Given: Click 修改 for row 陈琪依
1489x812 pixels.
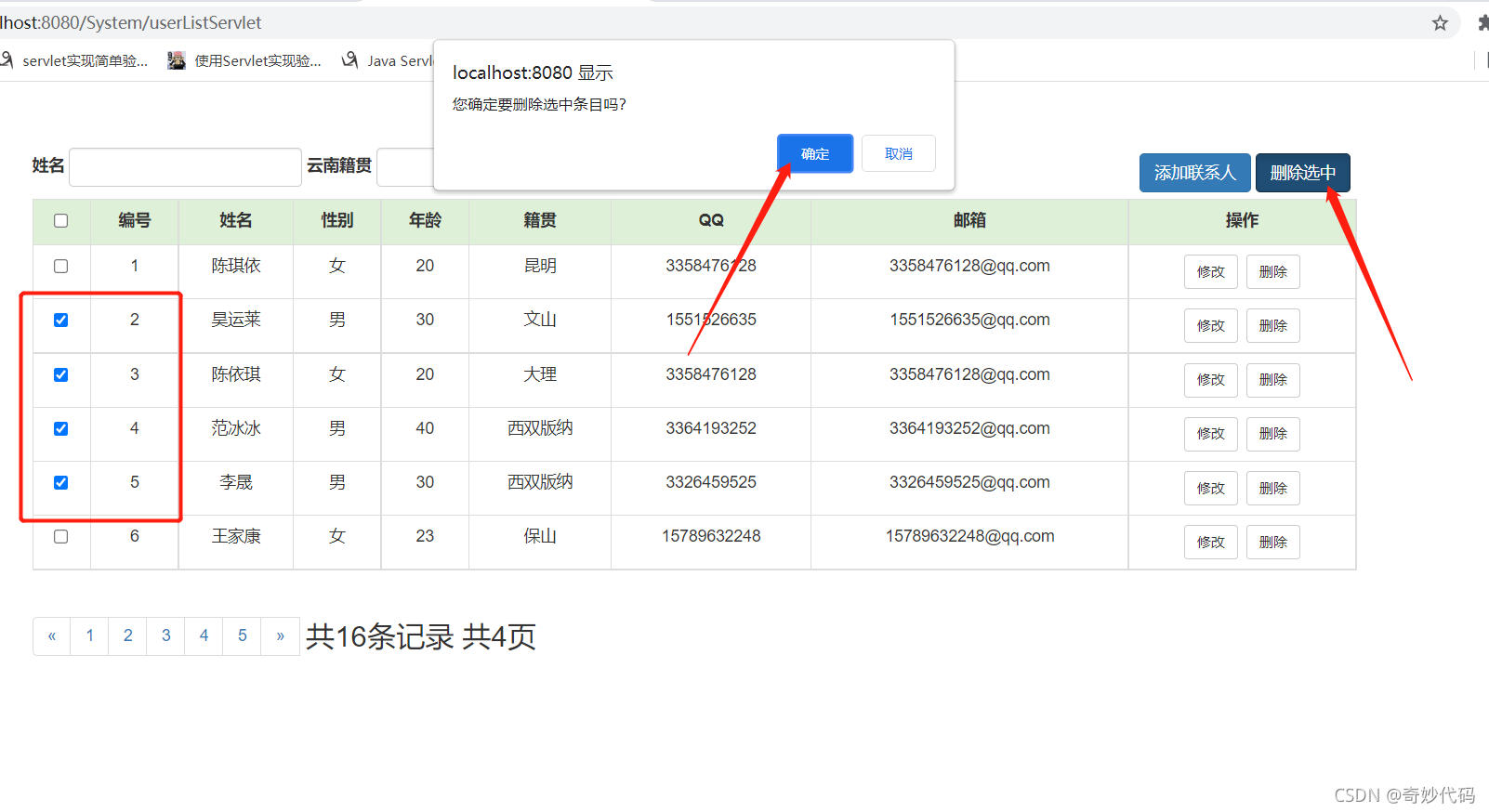Looking at the screenshot, I should [x=1211, y=272].
